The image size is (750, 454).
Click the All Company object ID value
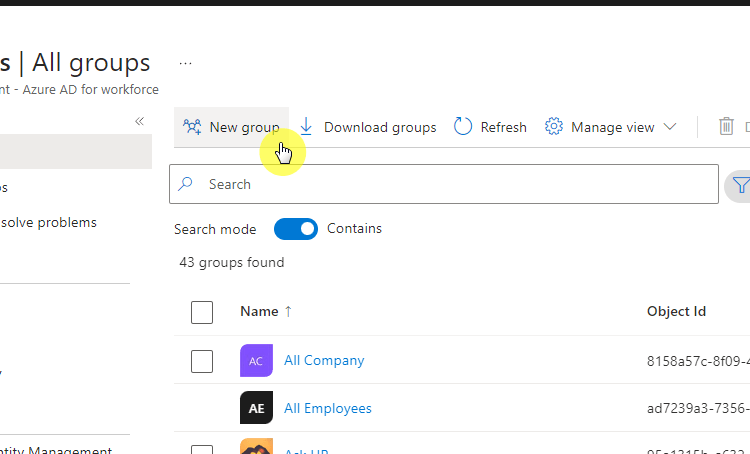pyautogui.click(x=698, y=361)
